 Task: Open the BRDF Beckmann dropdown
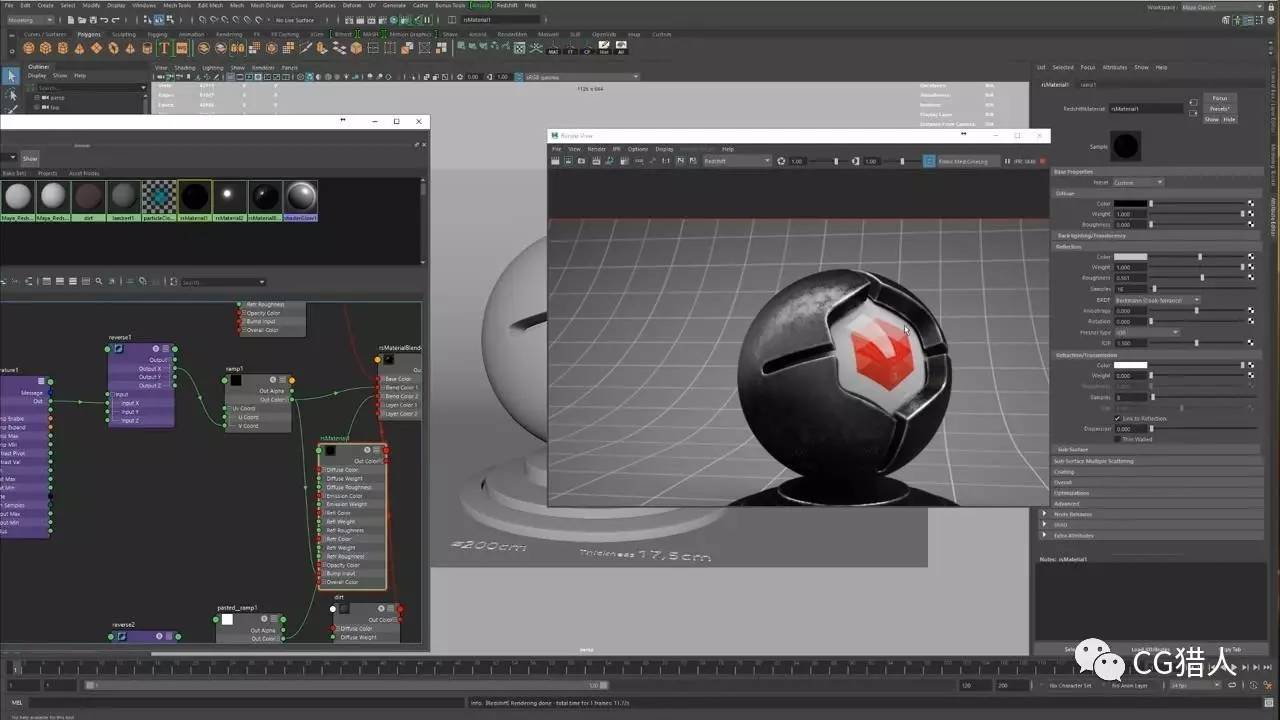coord(1157,299)
